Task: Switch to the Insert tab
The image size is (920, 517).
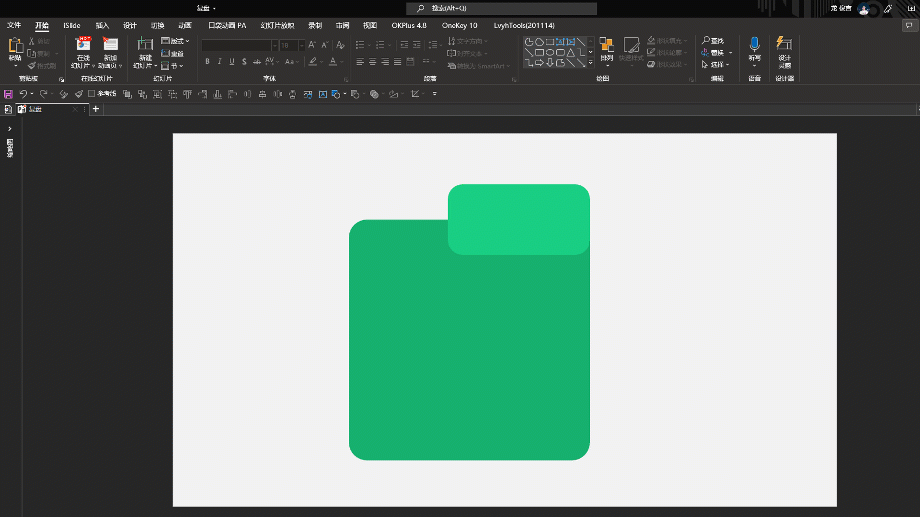Action: tap(102, 26)
